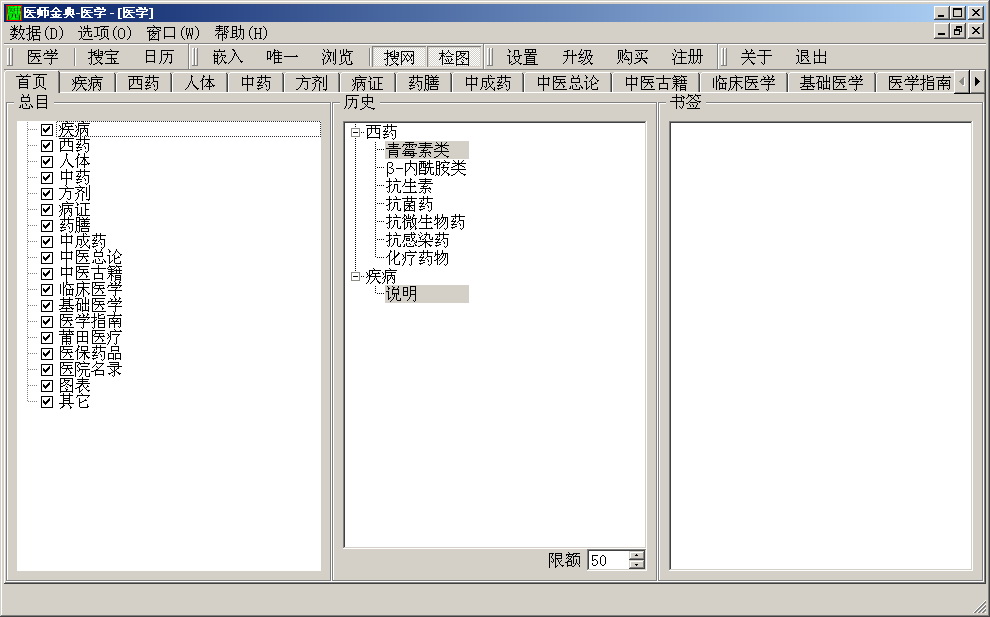Click the 退出 exit button
Viewport: 990px width, 617px height.
tap(811, 57)
